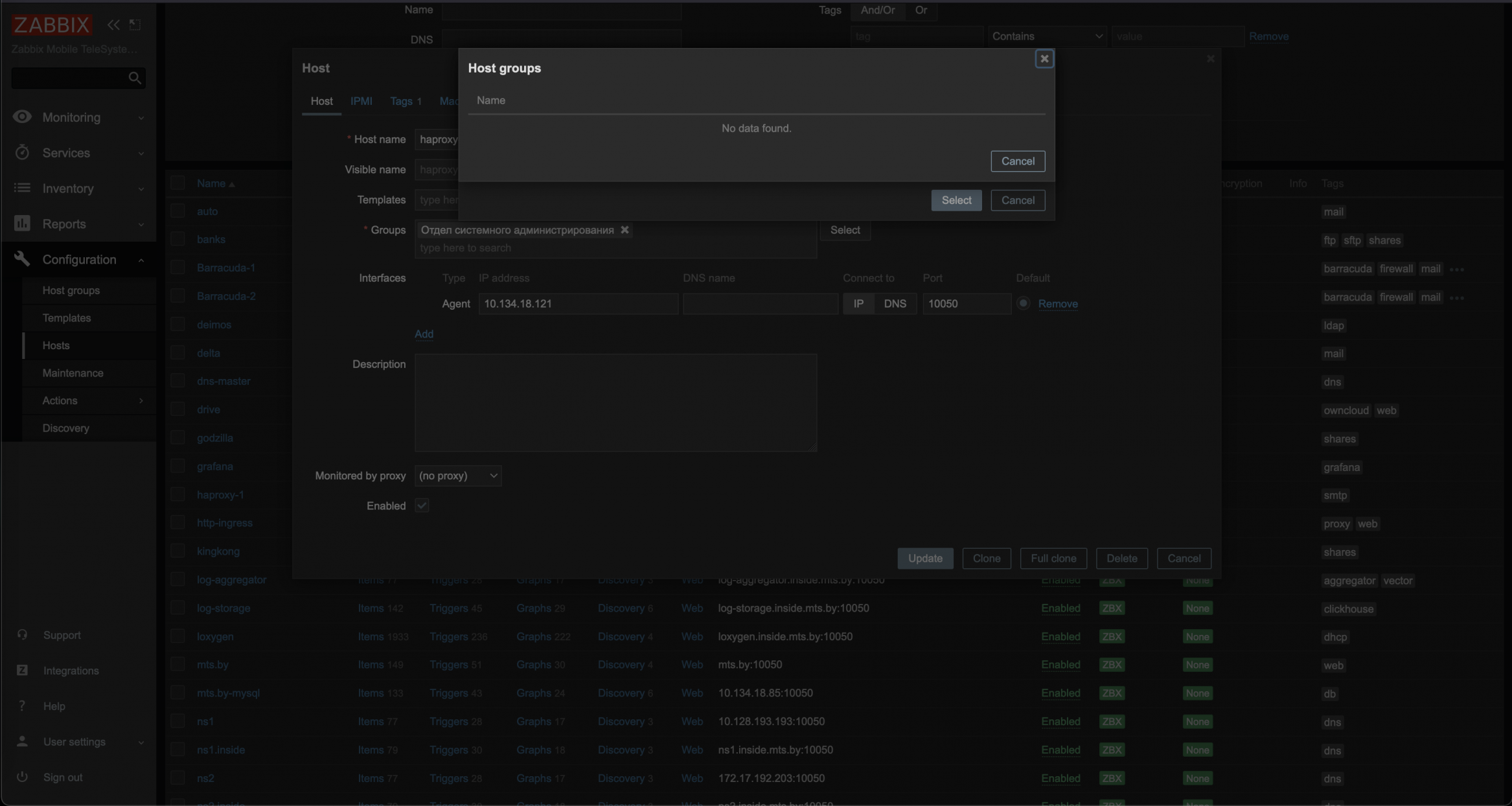Click the Sign out power icon
1512x806 pixels.
click(x=22, y=777)
